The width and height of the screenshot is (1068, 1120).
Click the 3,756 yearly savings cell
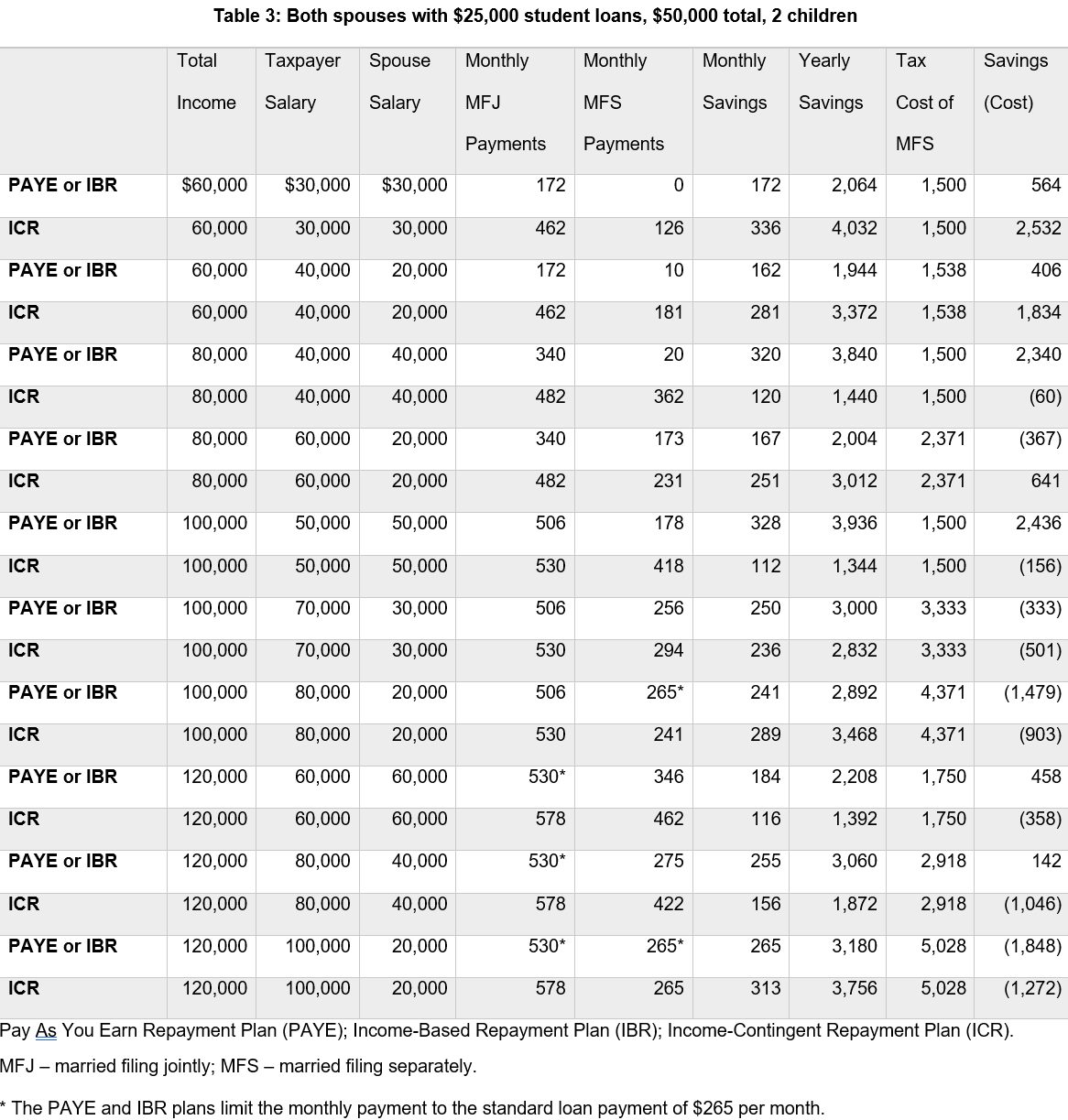coord(854,988)
